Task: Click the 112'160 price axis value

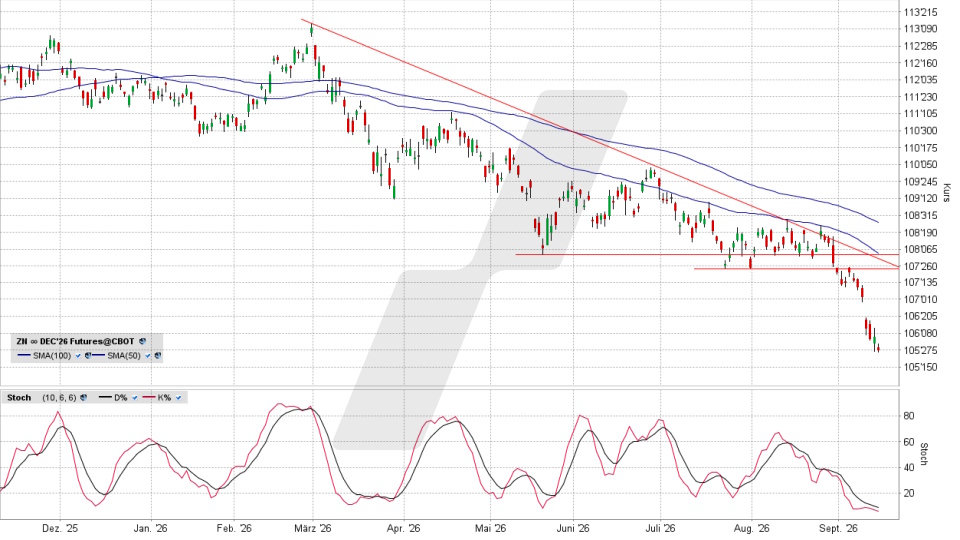Action: tap(921, 63)
